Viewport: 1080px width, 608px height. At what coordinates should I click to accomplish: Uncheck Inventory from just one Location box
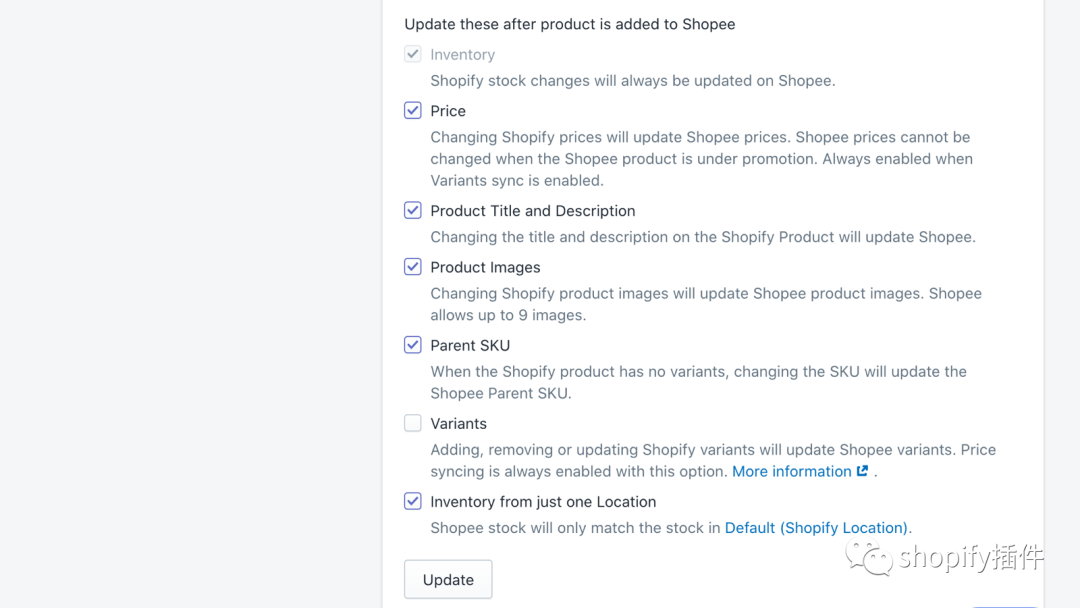[x=413, y=501]
